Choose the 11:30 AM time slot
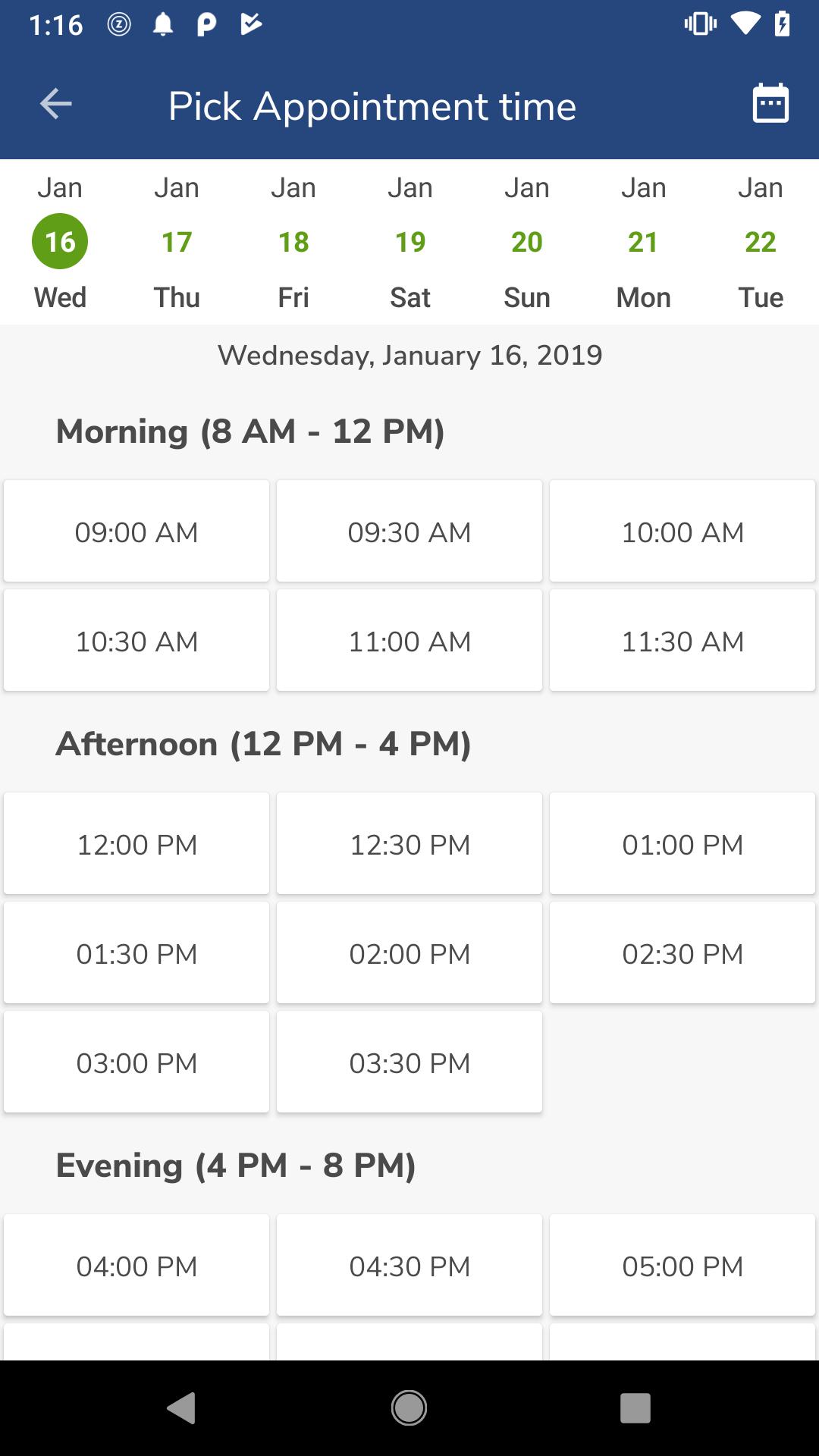This screenshot has width=819, height=1456. [x=682, y=640]
